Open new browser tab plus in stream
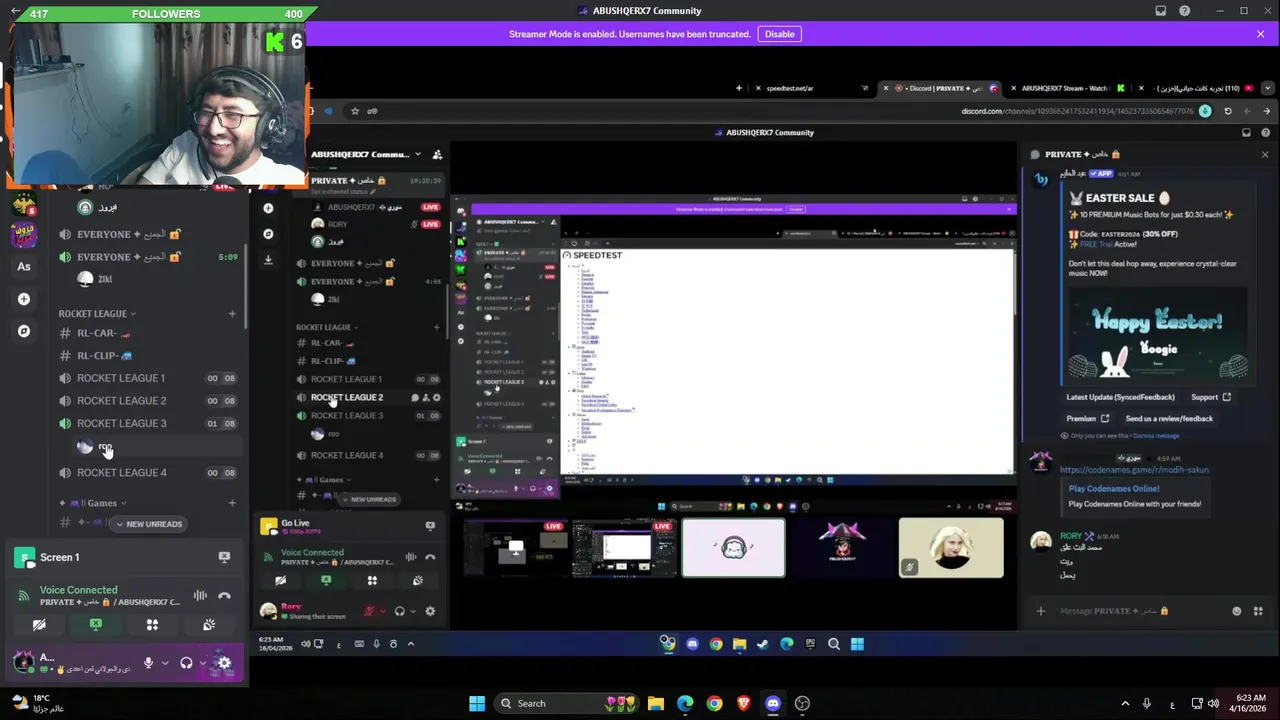 tap(739, 88)
